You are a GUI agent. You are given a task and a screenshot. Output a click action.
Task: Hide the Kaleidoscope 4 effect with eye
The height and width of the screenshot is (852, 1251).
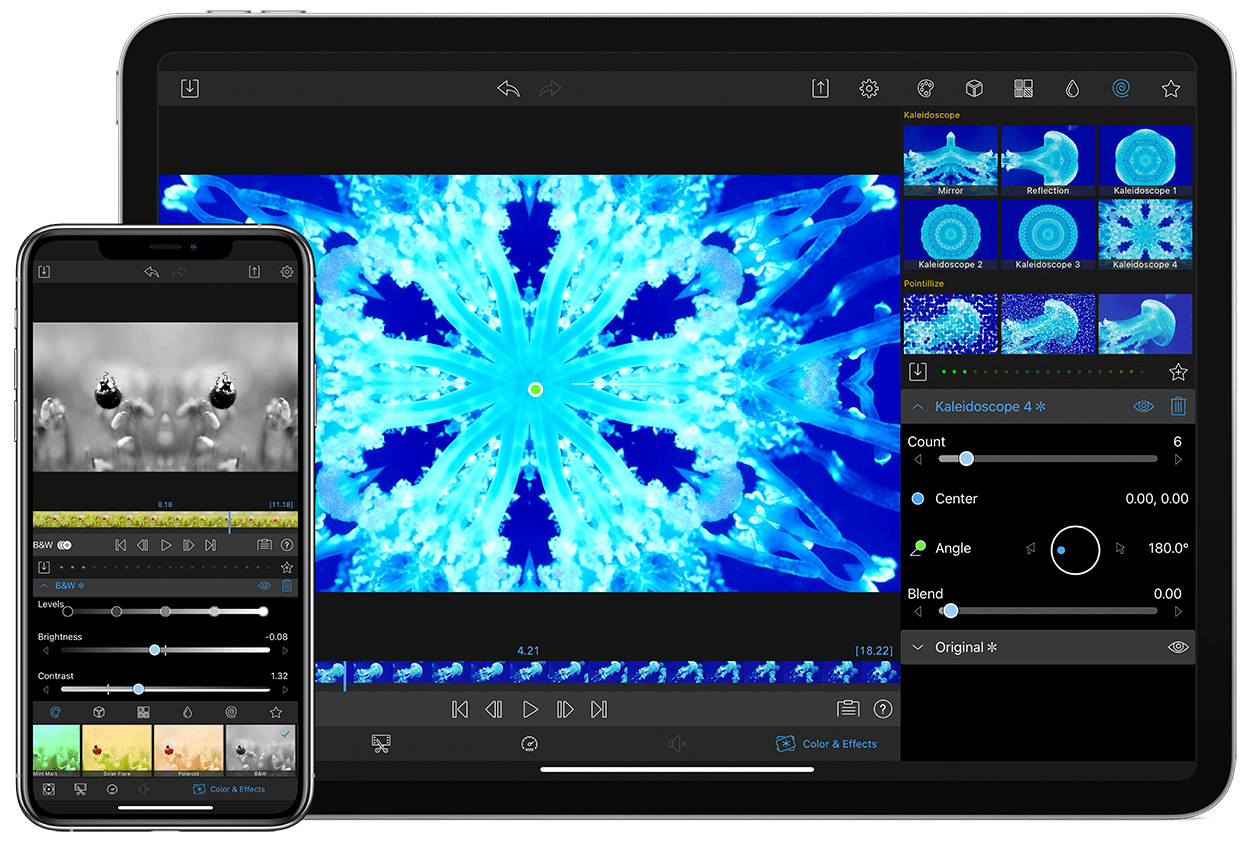click(1144, 406)
